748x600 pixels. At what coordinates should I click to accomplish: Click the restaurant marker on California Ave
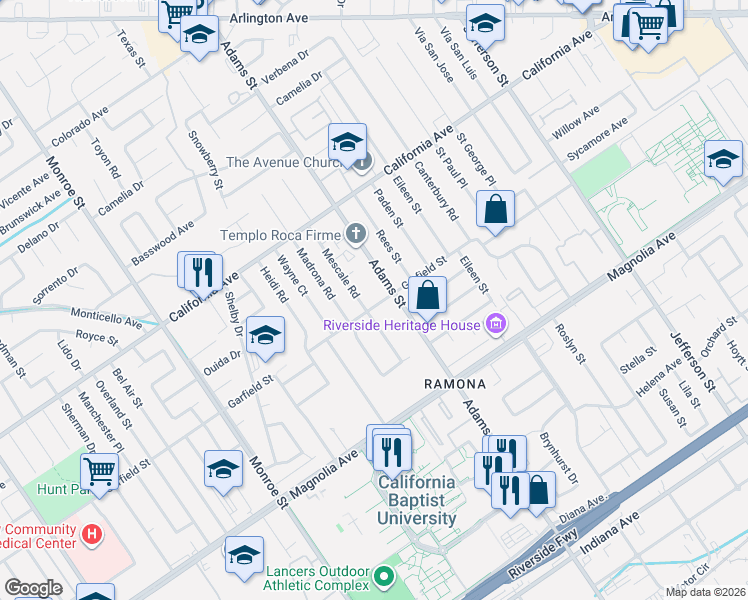(203, 273)
